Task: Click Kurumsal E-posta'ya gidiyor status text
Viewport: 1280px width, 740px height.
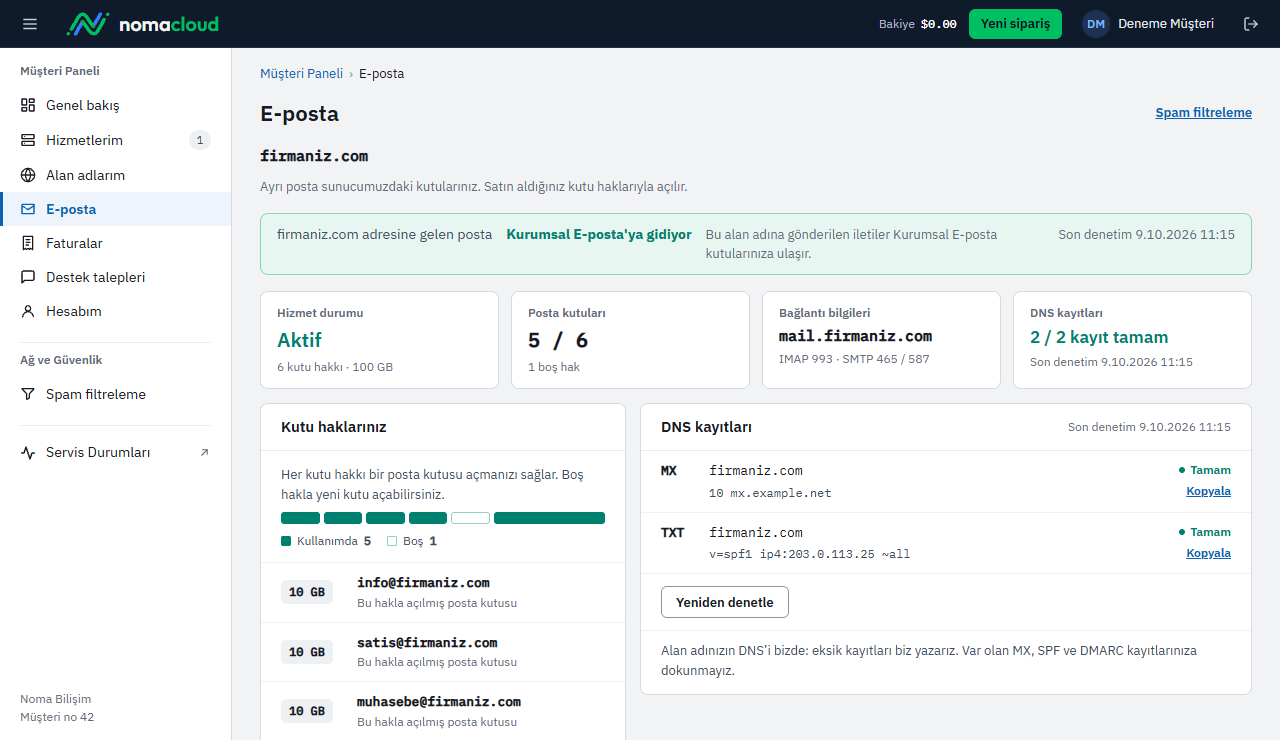Action: (x=599, y=234)
